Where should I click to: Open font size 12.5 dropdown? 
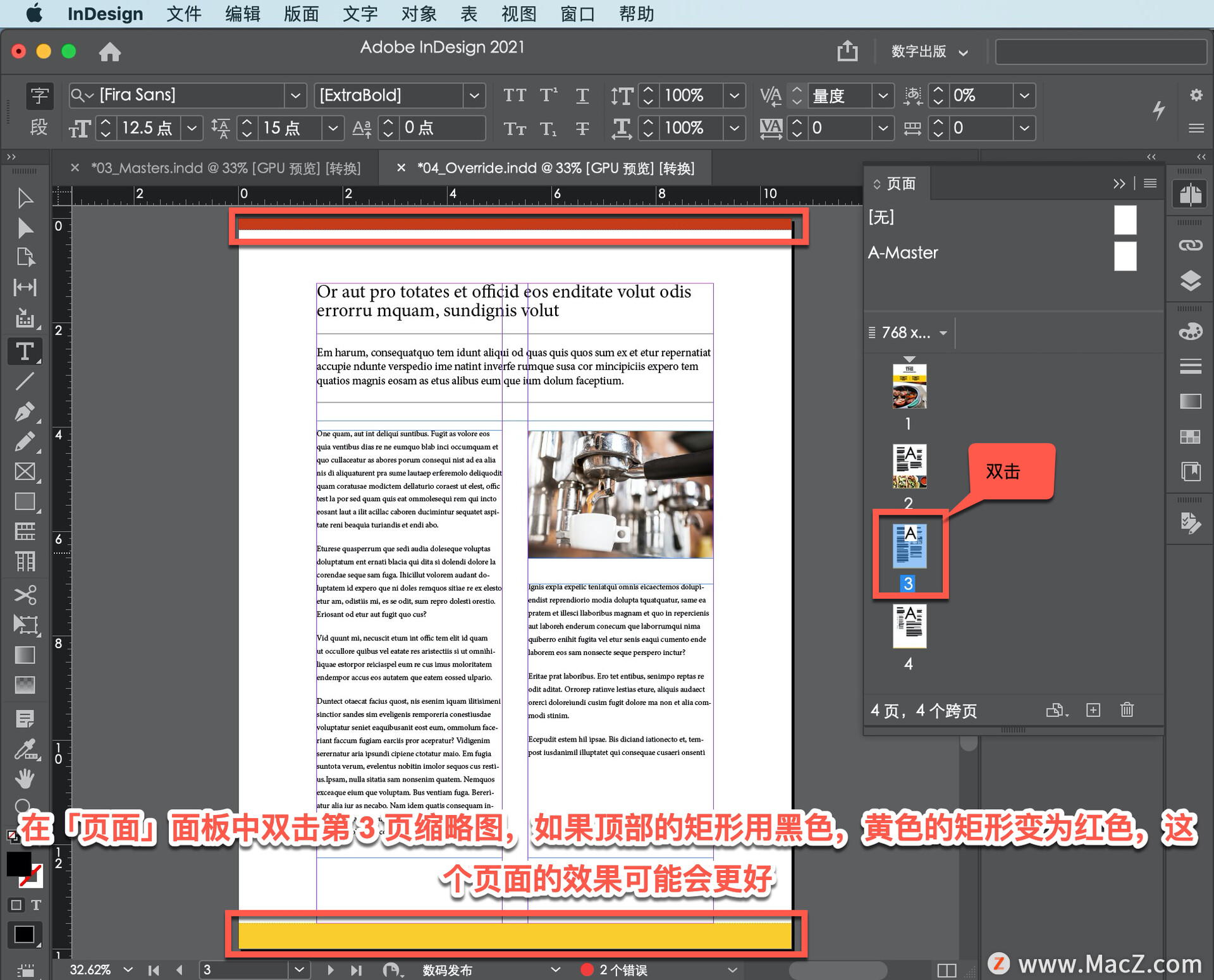pos(192,128)
